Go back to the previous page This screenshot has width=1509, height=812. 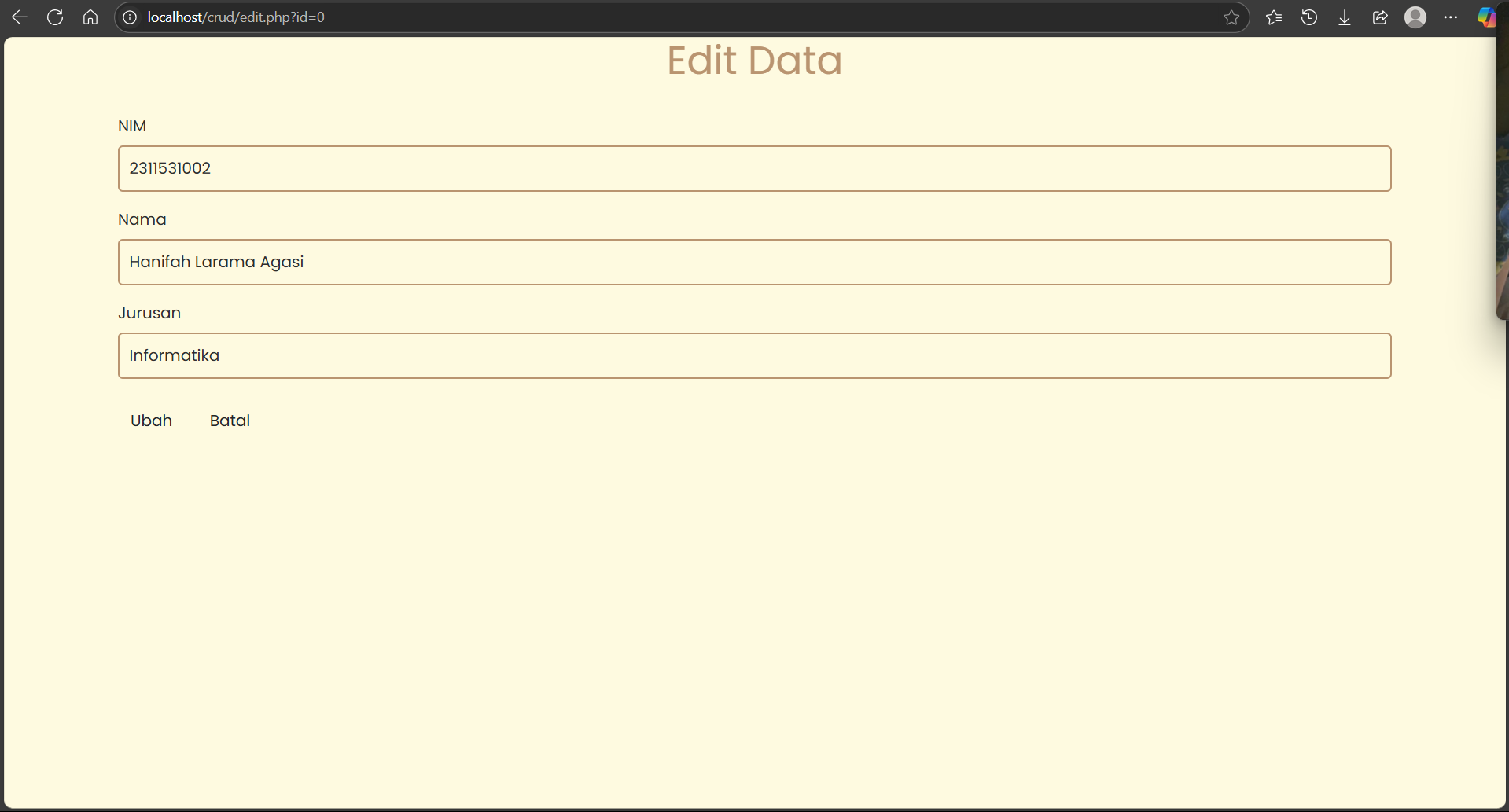(x=20, y=17)
